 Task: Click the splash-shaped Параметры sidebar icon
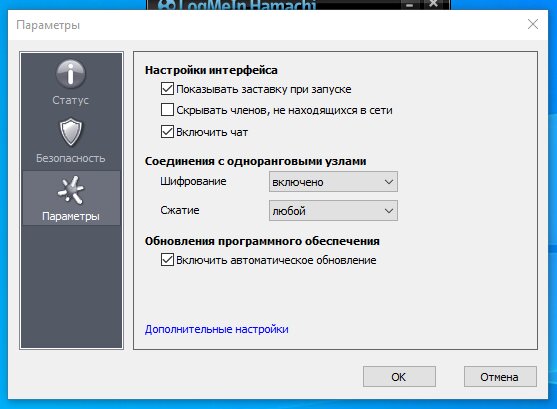tap(71, 190)
